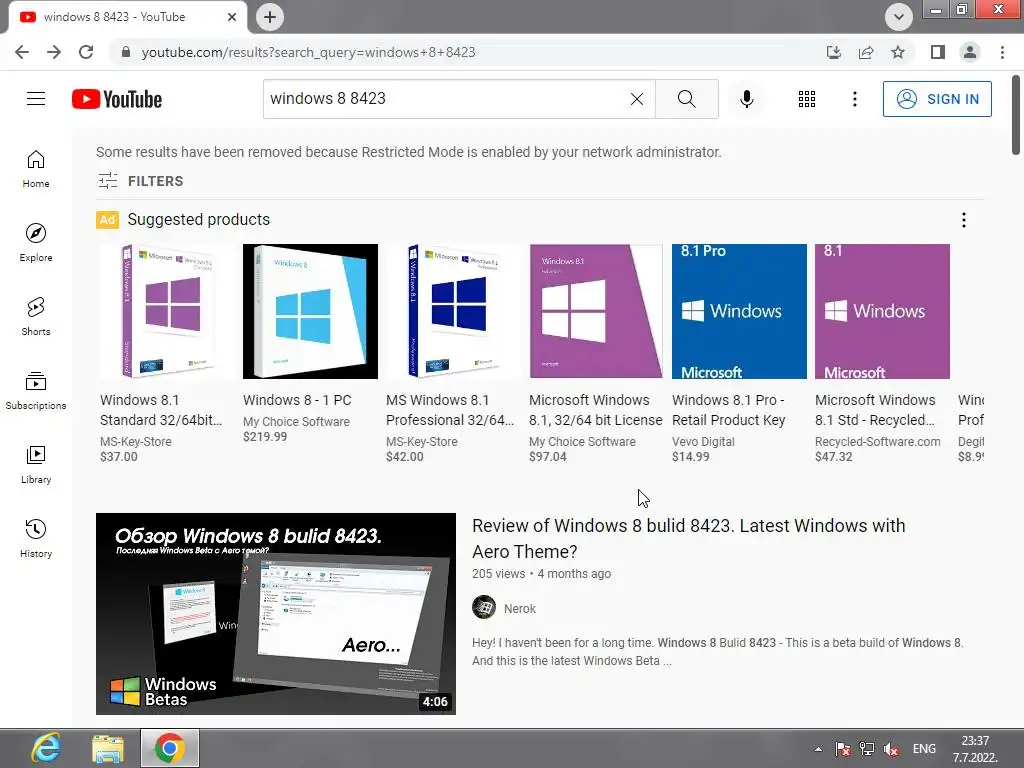1024x768 pixels.
Task: Open MS Windows 8.1 Professional product image
Action: click(453, 312)
